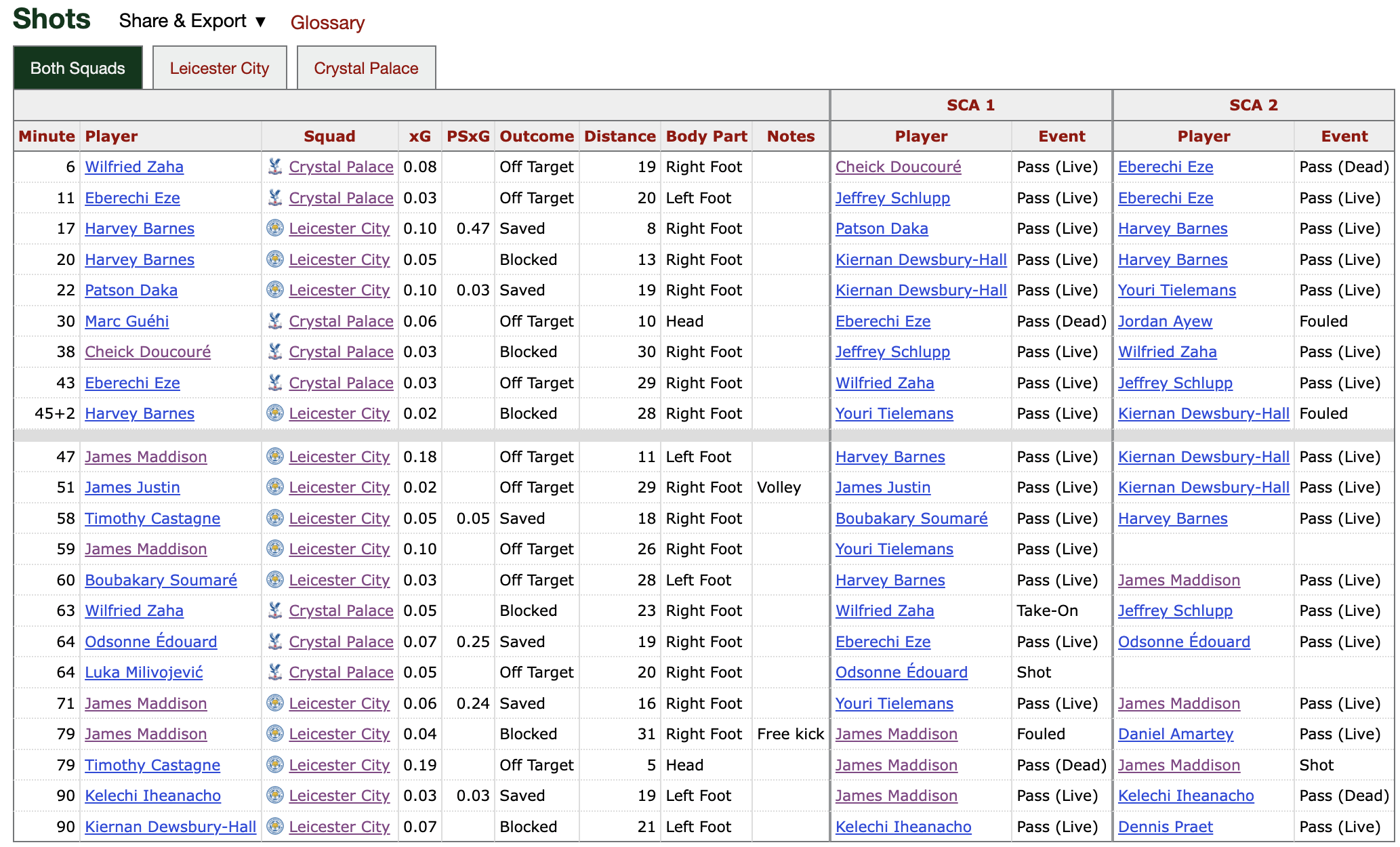1400x847 pixels.
Task: Open Jordan Ayew SCA 2 link
Action: (x=1165, y=321)
